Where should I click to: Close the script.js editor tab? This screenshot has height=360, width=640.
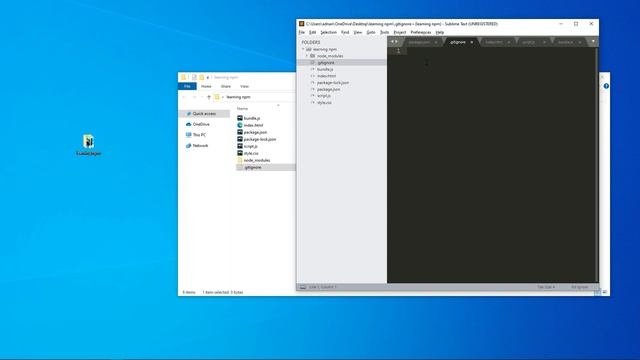coord(544,42)
